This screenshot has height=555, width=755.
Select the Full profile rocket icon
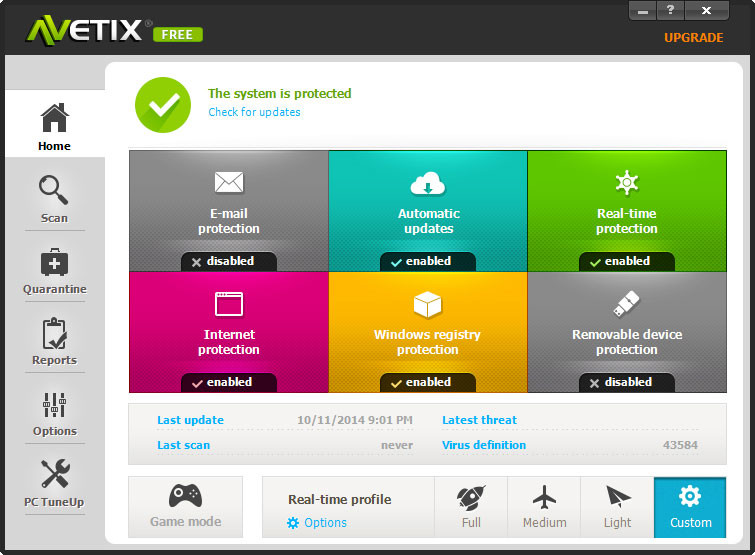coord(471,498)
